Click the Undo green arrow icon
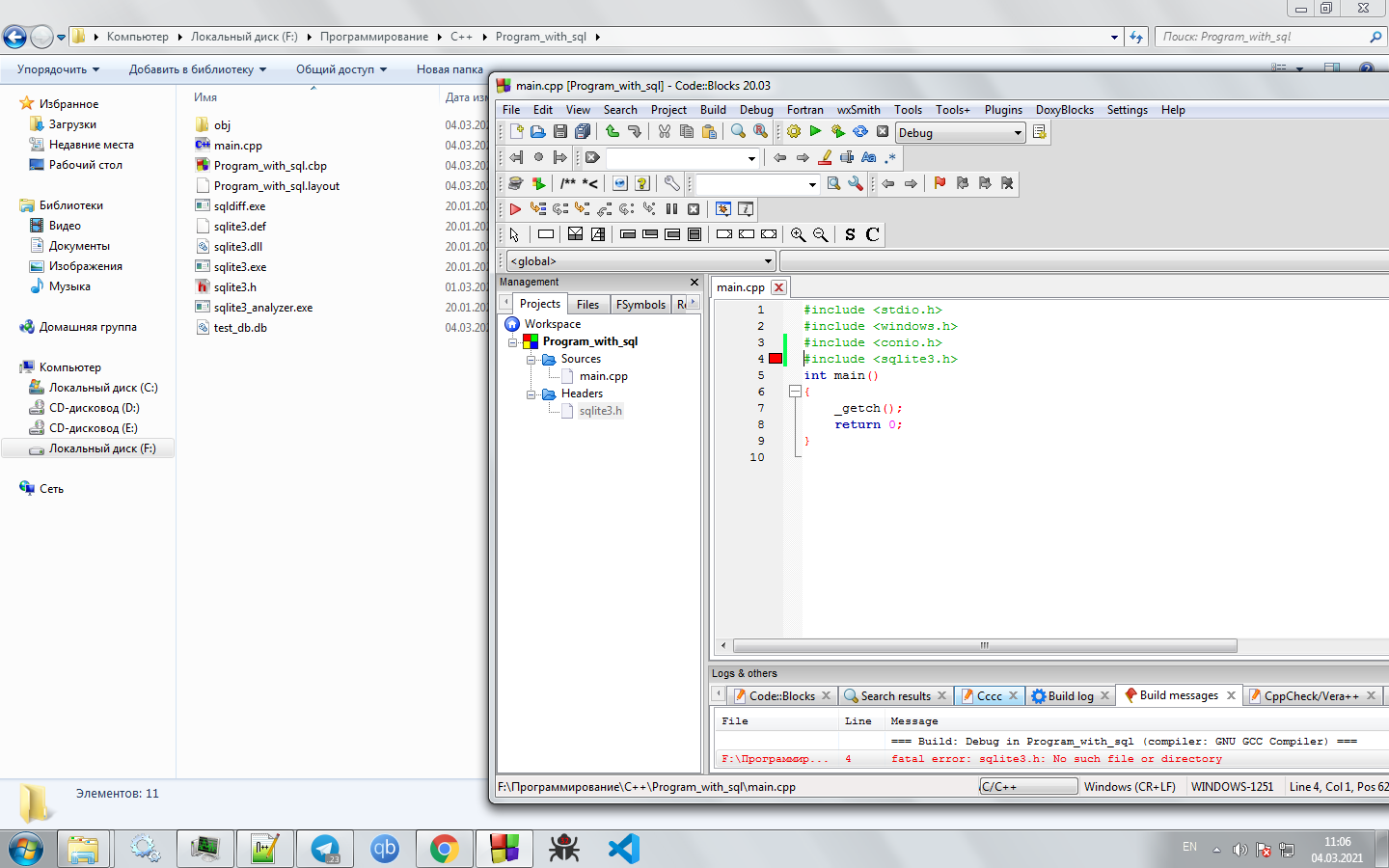1389x868 pixels. pyautogui.click(x=613, y=132)
